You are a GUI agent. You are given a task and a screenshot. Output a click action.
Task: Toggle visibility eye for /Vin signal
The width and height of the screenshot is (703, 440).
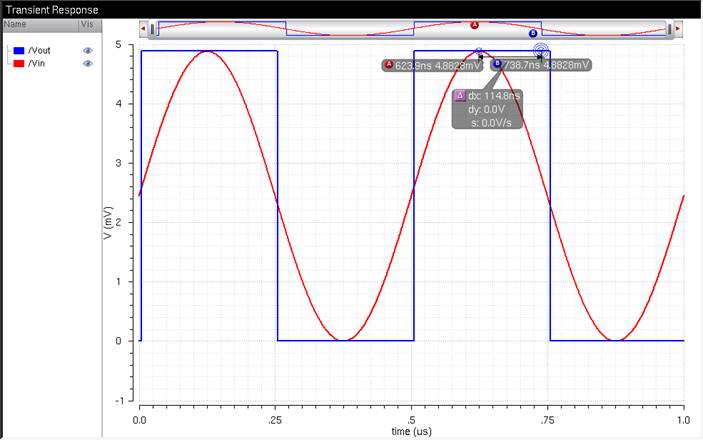[x=88, y=64]
